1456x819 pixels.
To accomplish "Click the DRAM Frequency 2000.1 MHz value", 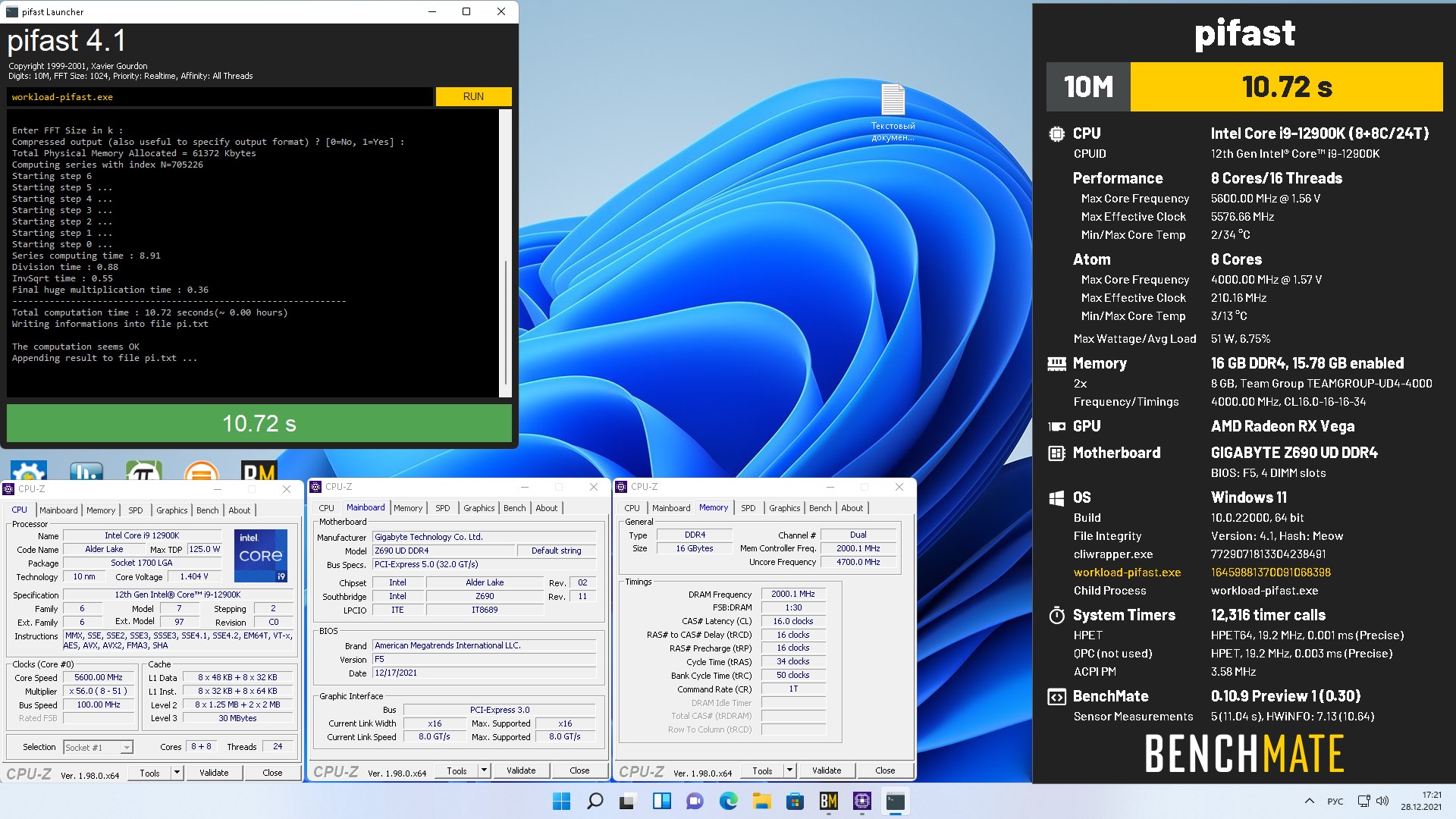I will pyautogui.click(x=792, y=595).
